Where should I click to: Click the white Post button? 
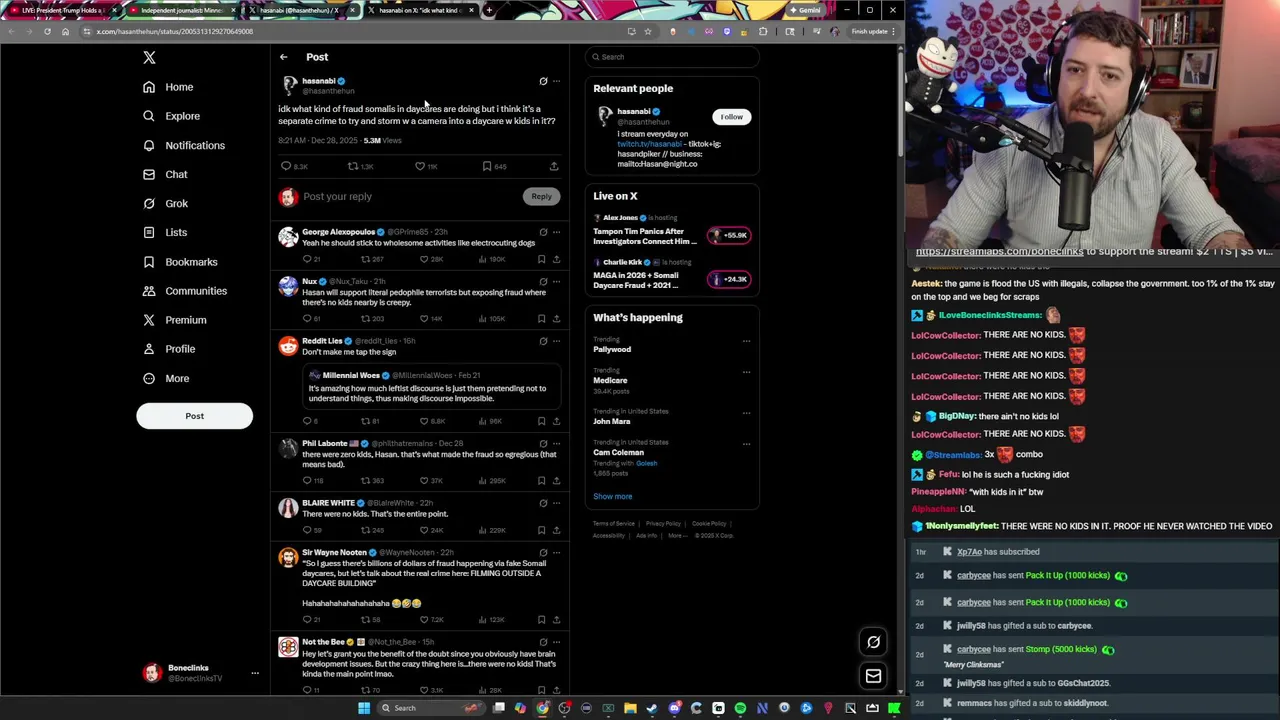point(194,416)
